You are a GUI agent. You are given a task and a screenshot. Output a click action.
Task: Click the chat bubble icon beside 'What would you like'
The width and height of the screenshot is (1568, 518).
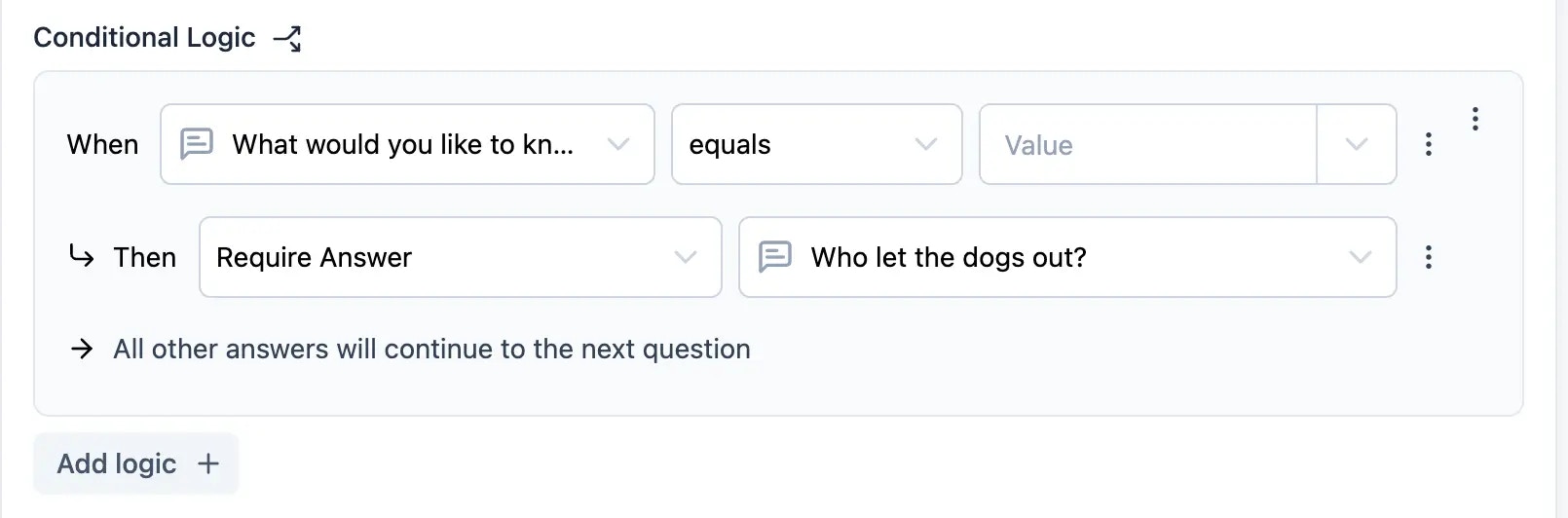click(197, 144)
